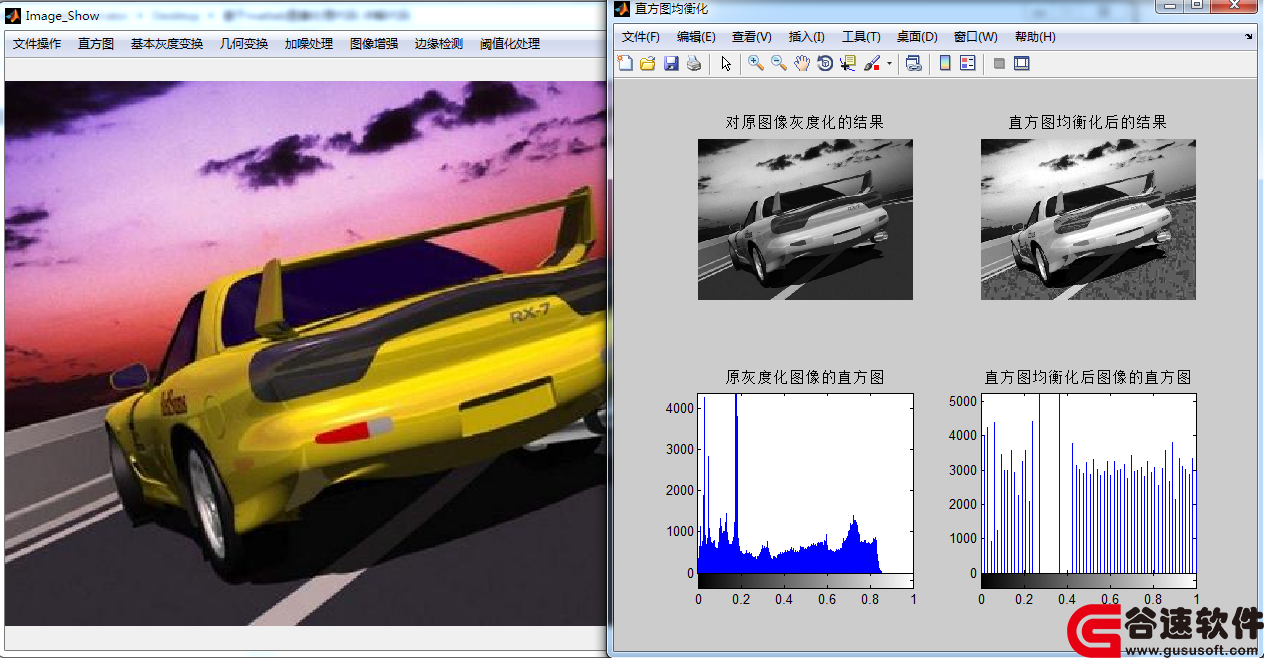Click the title 原灰度化图像的直方图
The image size is (1264, 658).
805,377
